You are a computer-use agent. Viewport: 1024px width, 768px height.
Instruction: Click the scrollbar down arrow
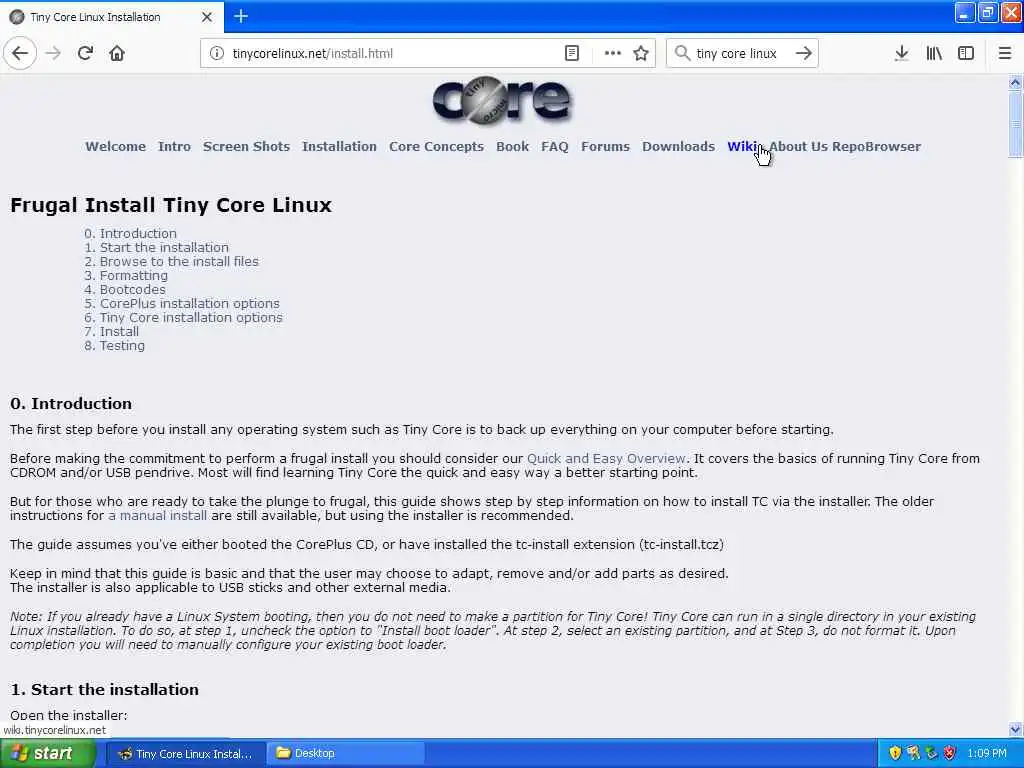(x=1015, y=729)
